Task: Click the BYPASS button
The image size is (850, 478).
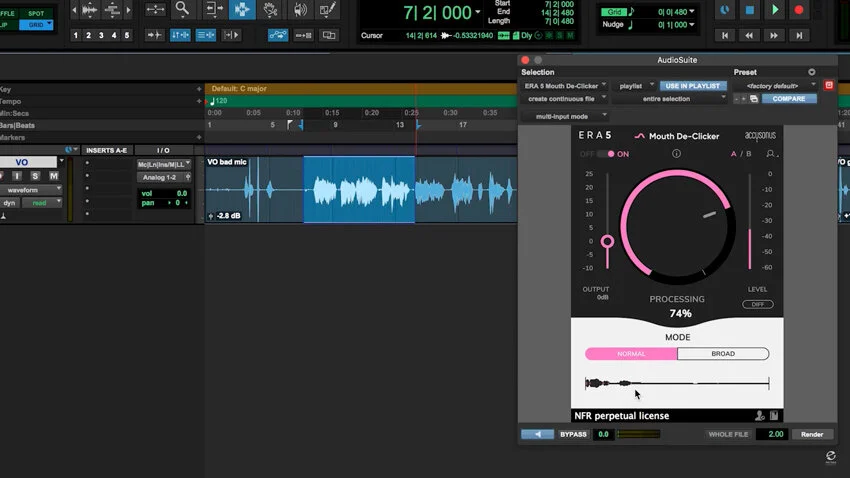Action: coord(573,434)
